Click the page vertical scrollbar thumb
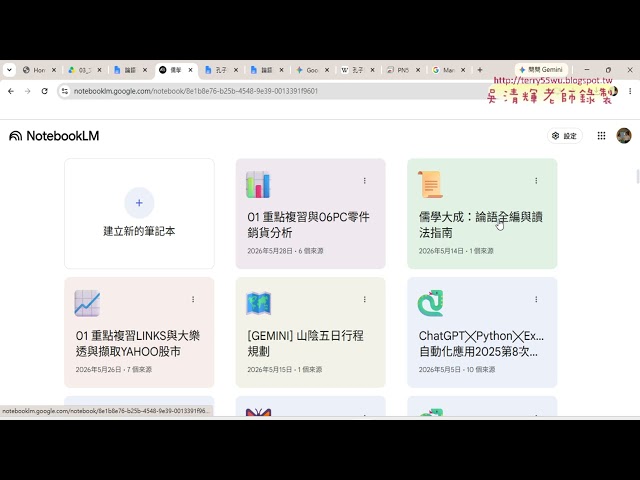The height and width of the screenshot is (480, 640). (637, 176)
